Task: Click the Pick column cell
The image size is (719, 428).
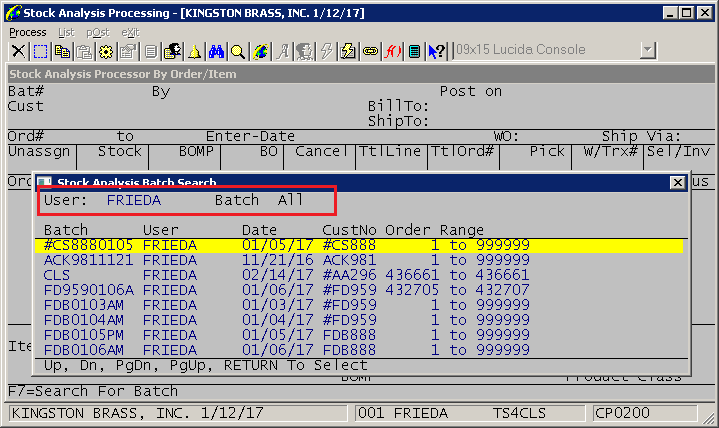Action: [x=547, y=151]
